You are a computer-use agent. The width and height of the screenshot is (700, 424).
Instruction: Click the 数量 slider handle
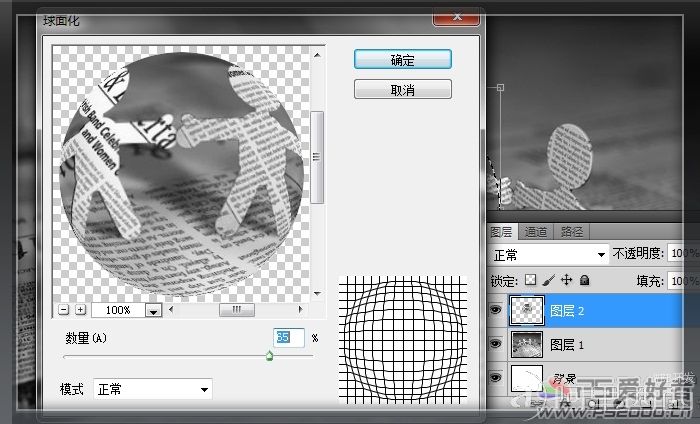[269, 356]
